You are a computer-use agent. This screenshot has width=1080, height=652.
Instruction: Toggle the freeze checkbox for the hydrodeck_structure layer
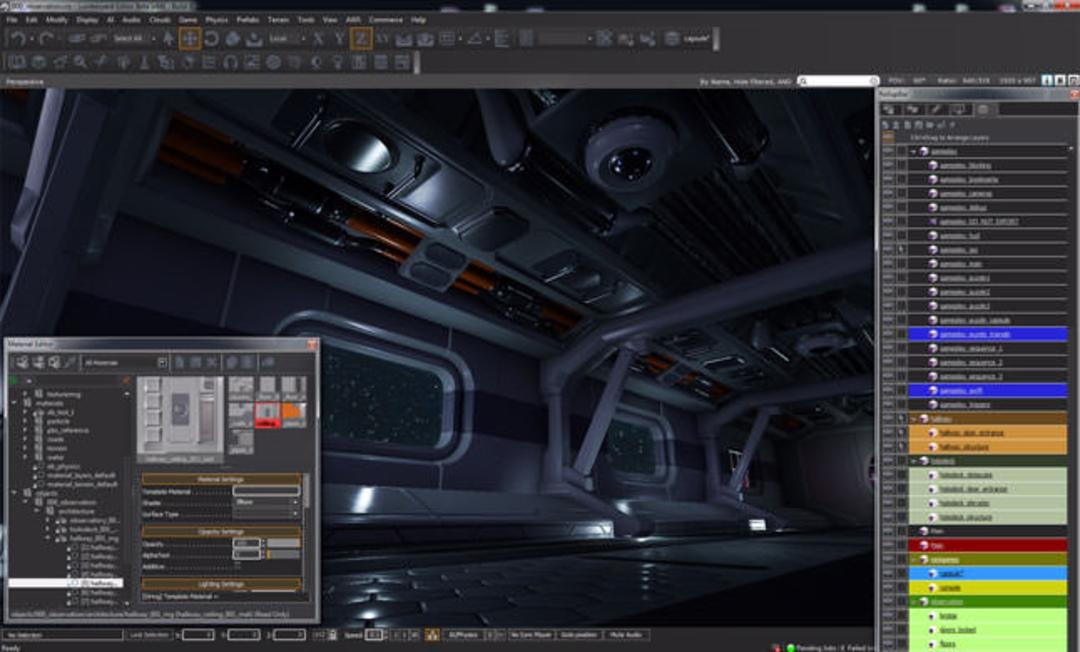[902, 517]
